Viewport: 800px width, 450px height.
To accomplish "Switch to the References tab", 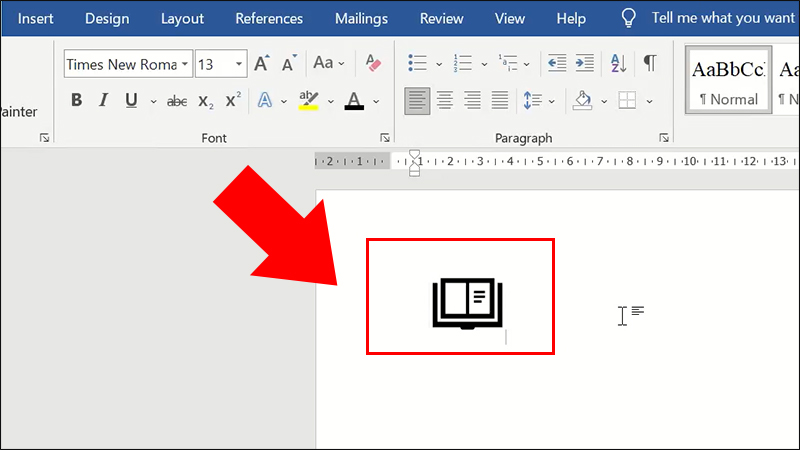I will 269,18.
